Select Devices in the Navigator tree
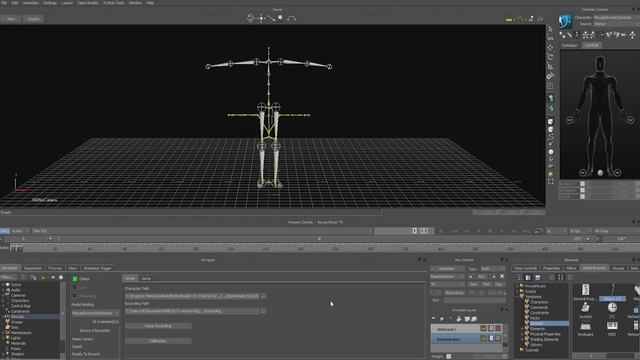640x360 pixels. (x=17, y=316)
